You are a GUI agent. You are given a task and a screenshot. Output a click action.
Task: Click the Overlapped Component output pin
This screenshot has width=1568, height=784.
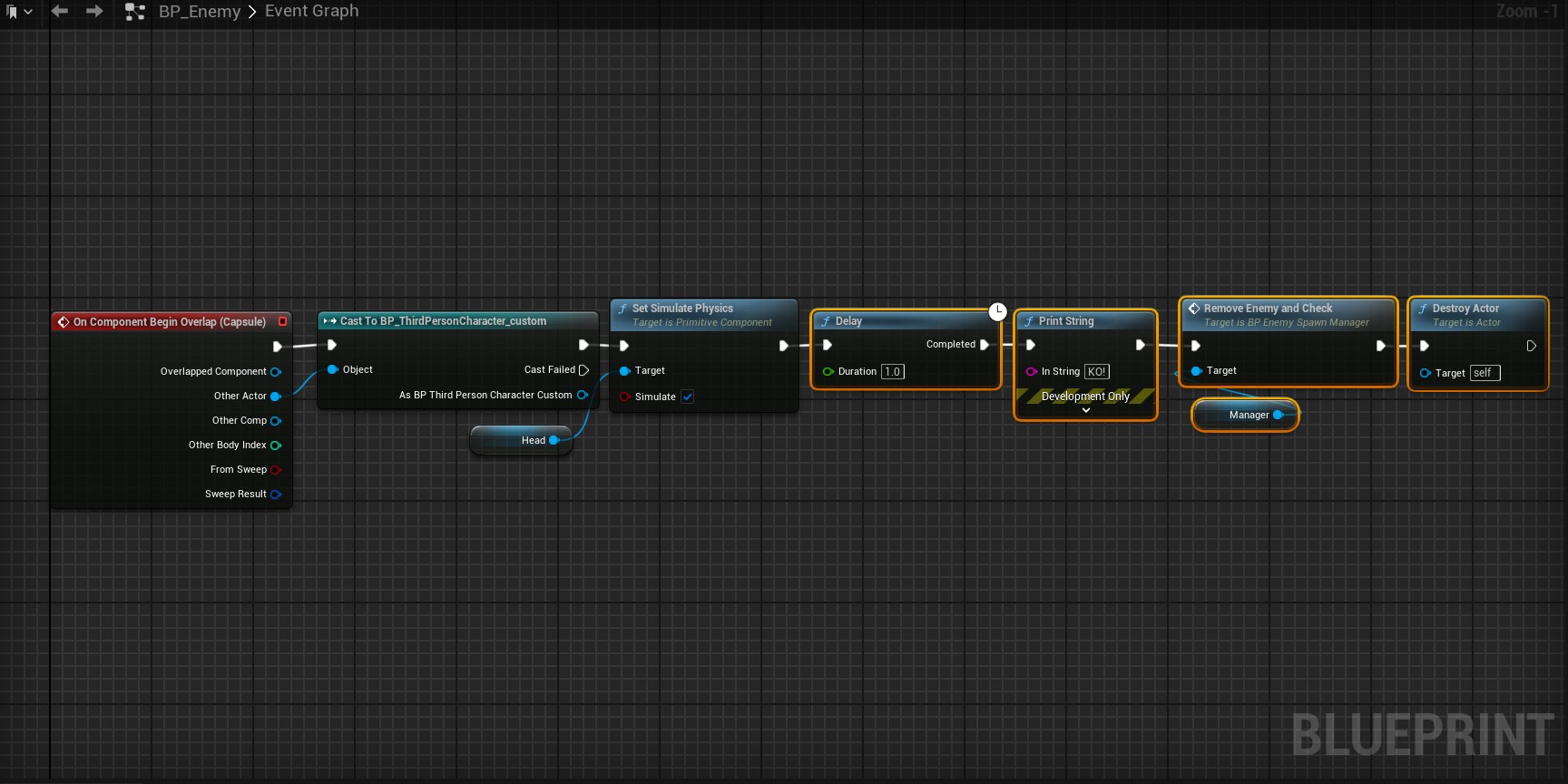coord(276,372)
